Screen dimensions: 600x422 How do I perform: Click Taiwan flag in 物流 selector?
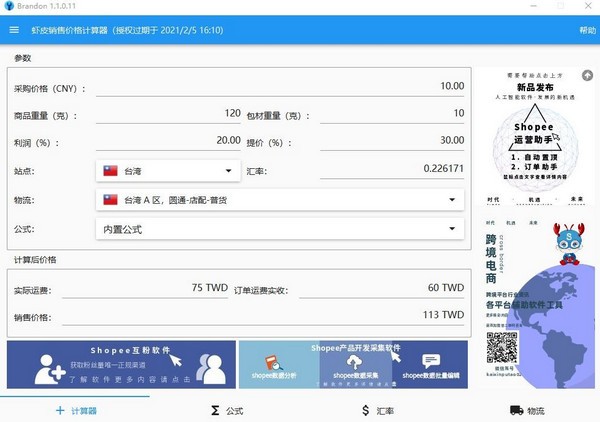coord(111,200)
